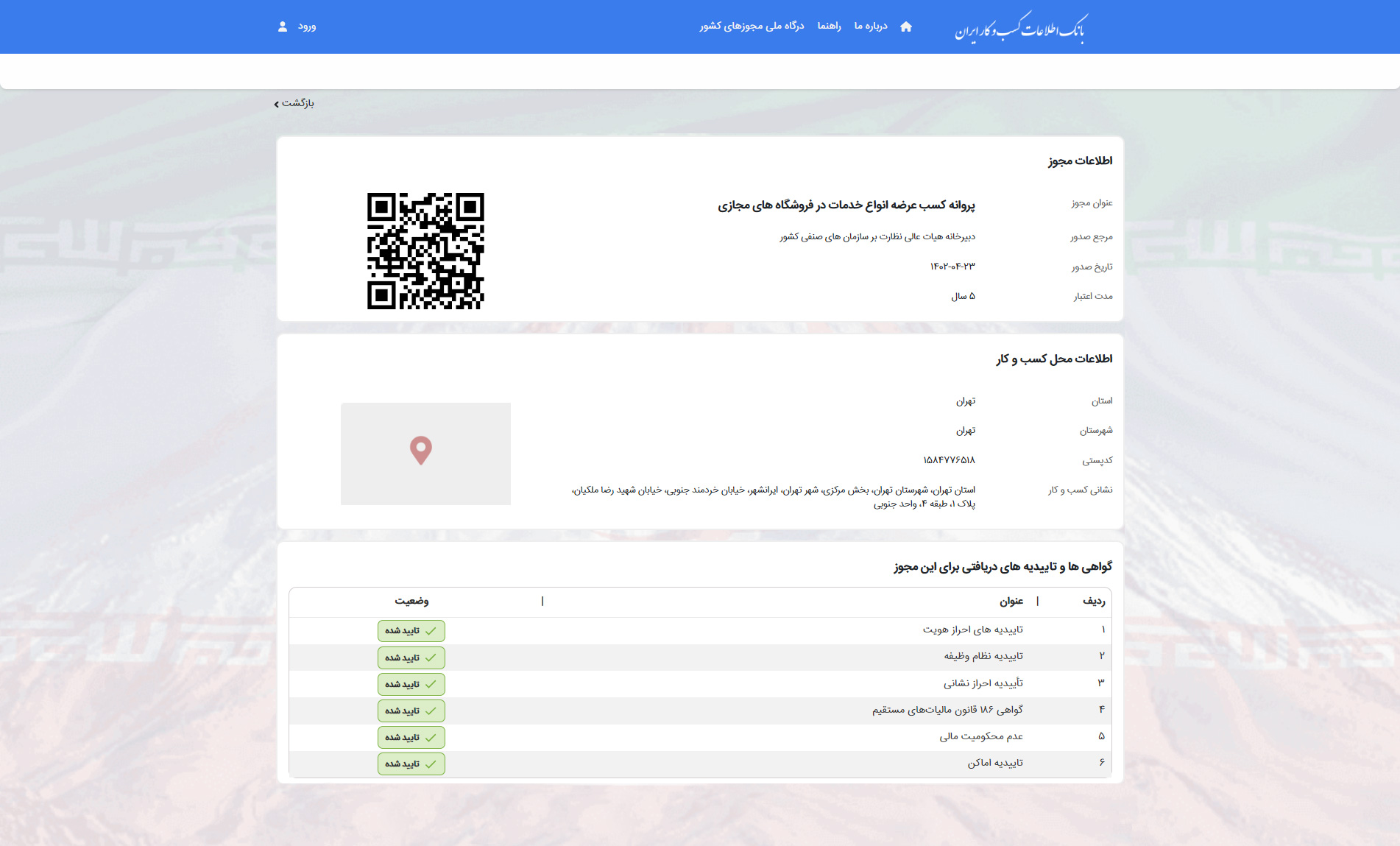Click تایید شده badge for گواهی ۱۸۶ row
Screen dimensions: 1400x846
(x=411, y=711)
